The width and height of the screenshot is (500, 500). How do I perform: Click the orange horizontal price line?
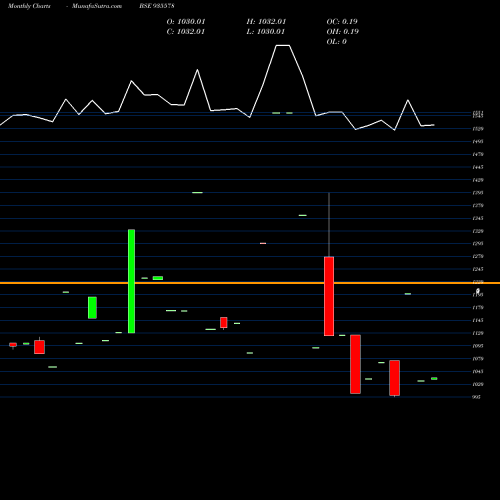point(250,283)
